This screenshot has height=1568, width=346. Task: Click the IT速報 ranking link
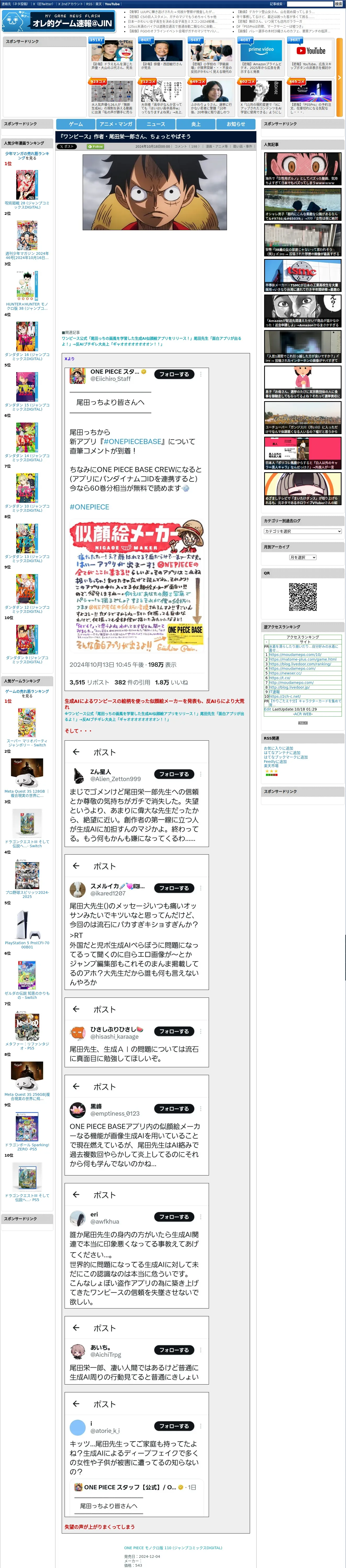click(x=274, y=691)
